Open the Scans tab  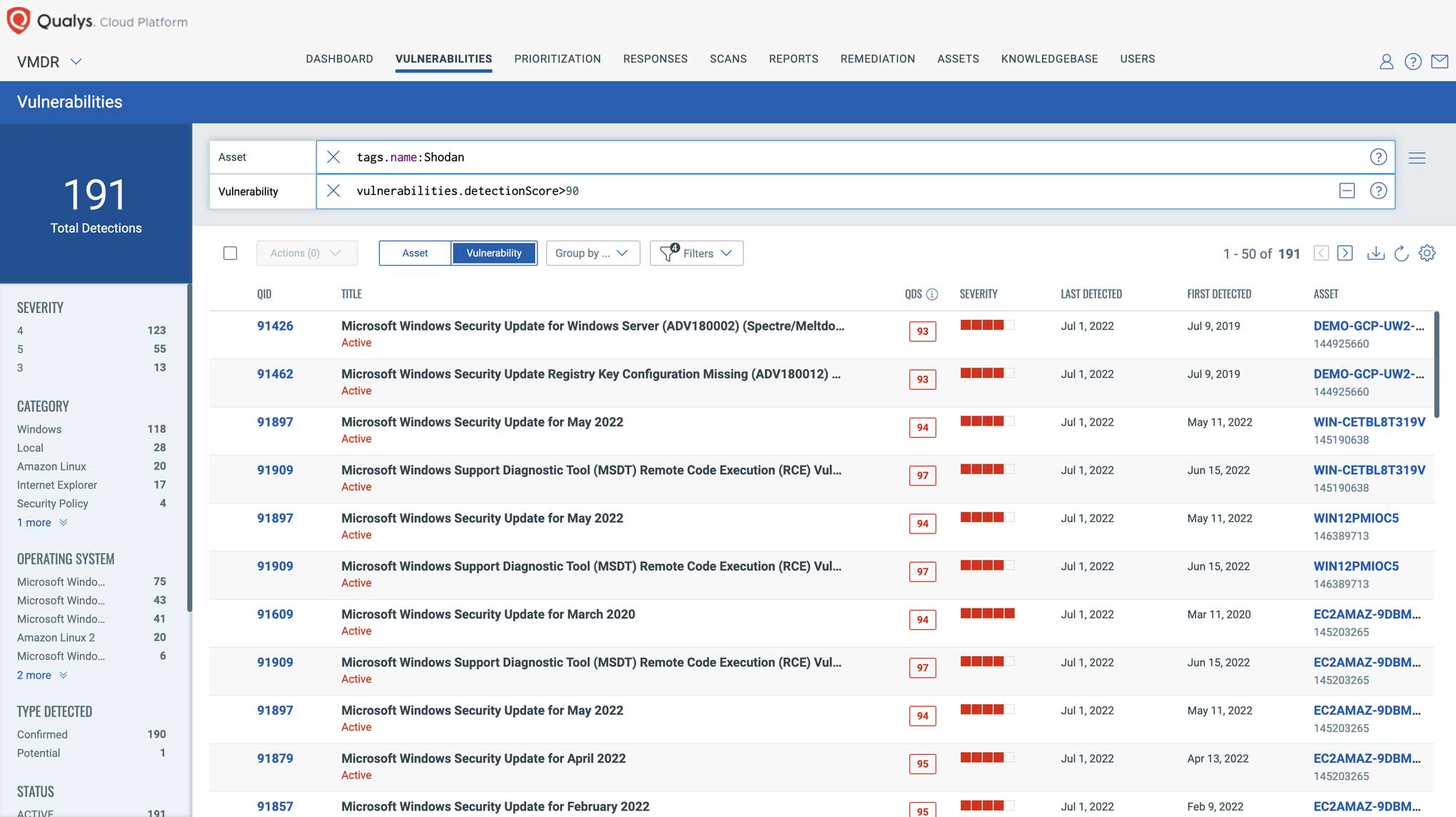coord(728,59)
